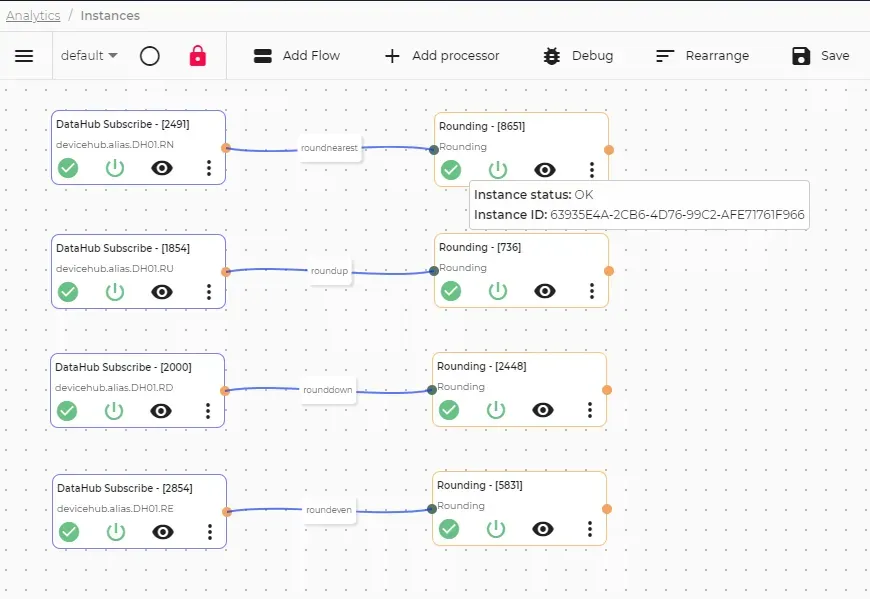Open more options for DataHub Subscribe [2854]
This screenshot has width=870, height=599.
point(210,532)
